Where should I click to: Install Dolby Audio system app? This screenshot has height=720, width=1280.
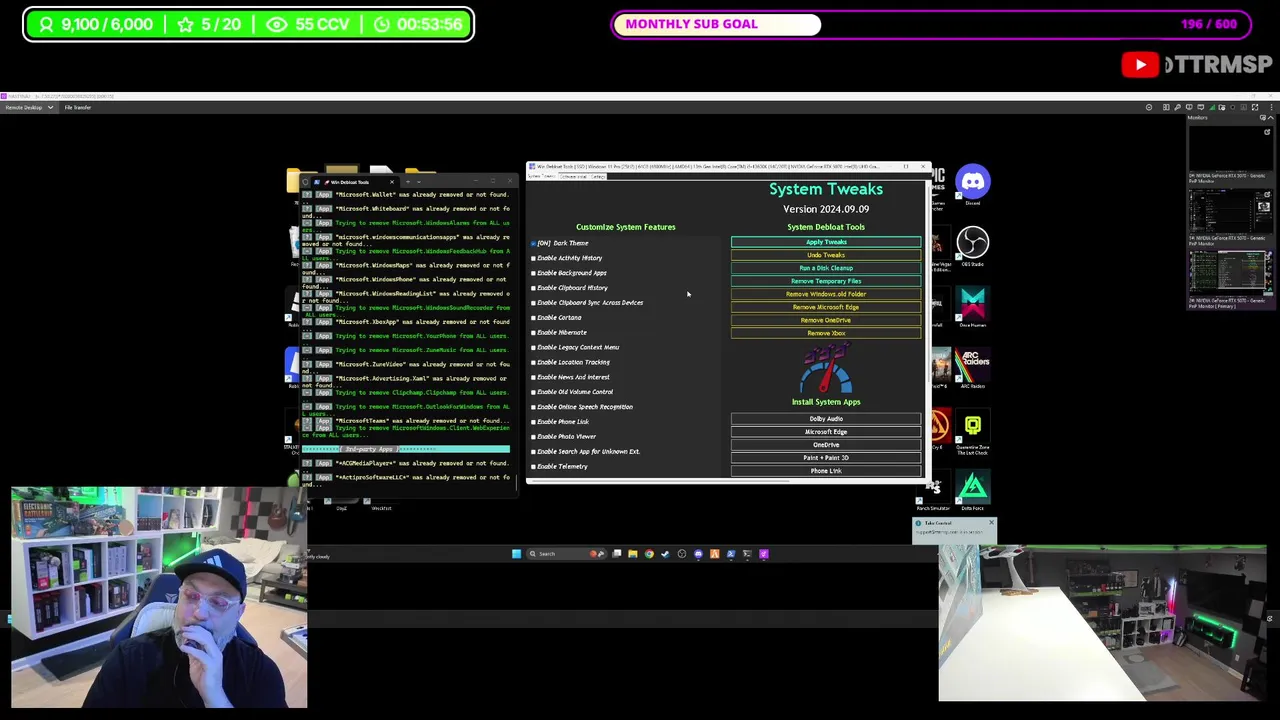click(x=826, y=419)
